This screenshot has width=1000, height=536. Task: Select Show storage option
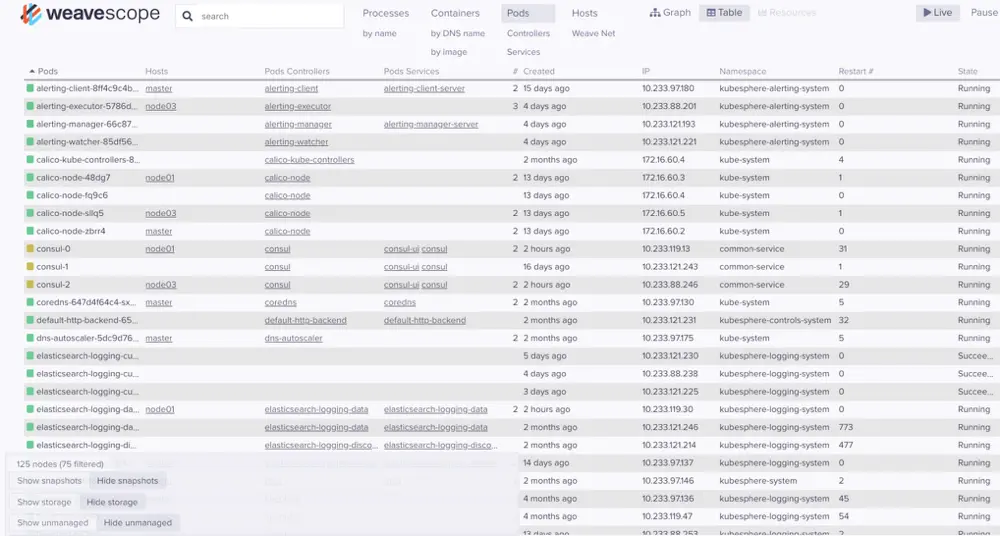44,502
